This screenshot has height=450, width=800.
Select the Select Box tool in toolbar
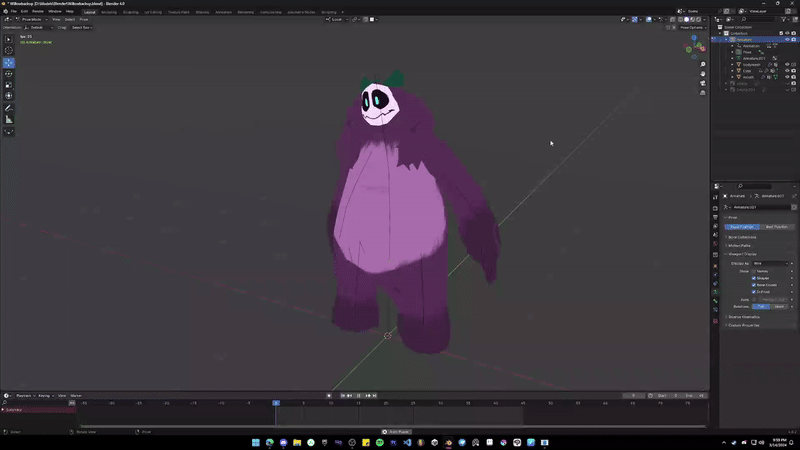click(9, 39)
